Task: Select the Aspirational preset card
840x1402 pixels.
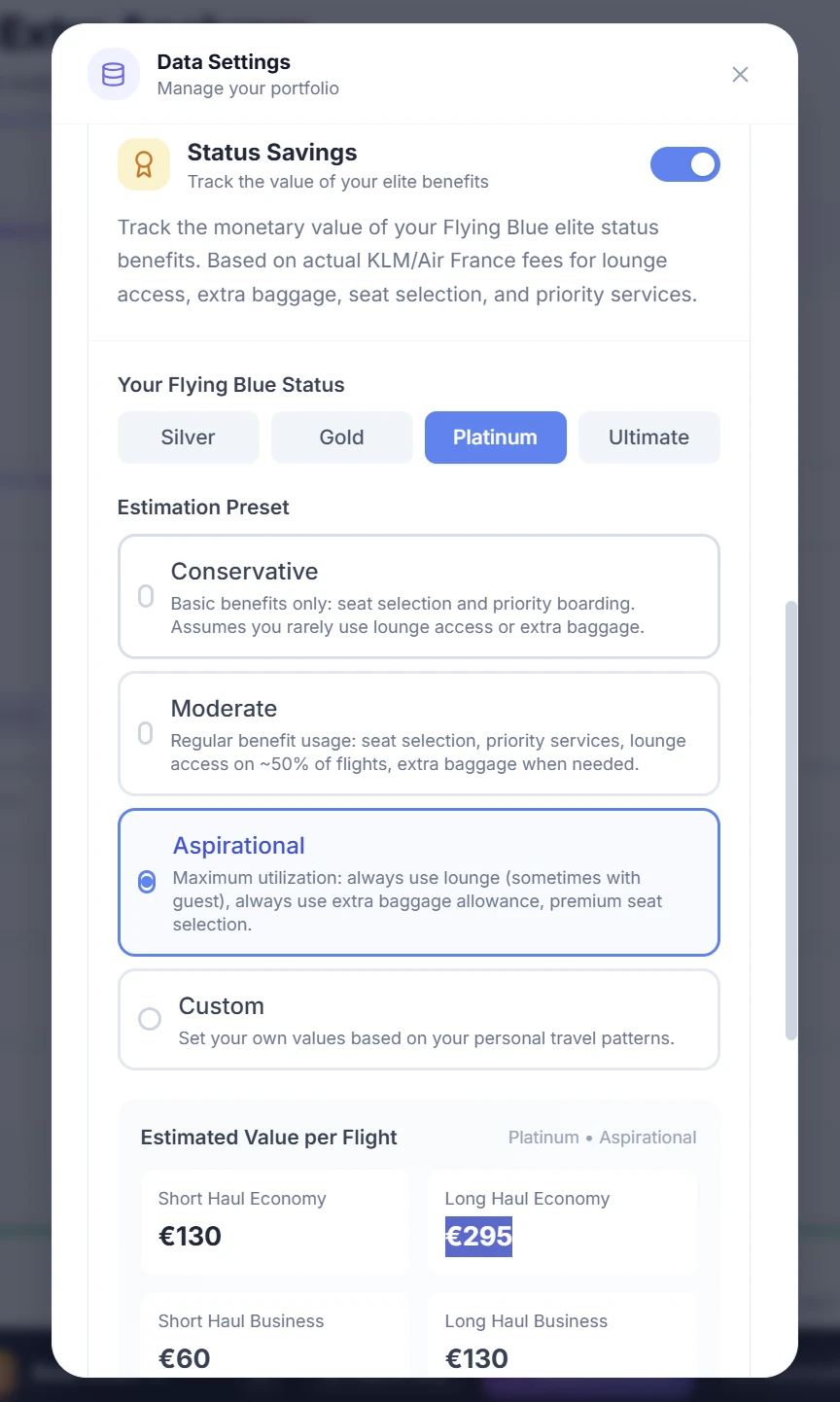Action: (418, 882)
